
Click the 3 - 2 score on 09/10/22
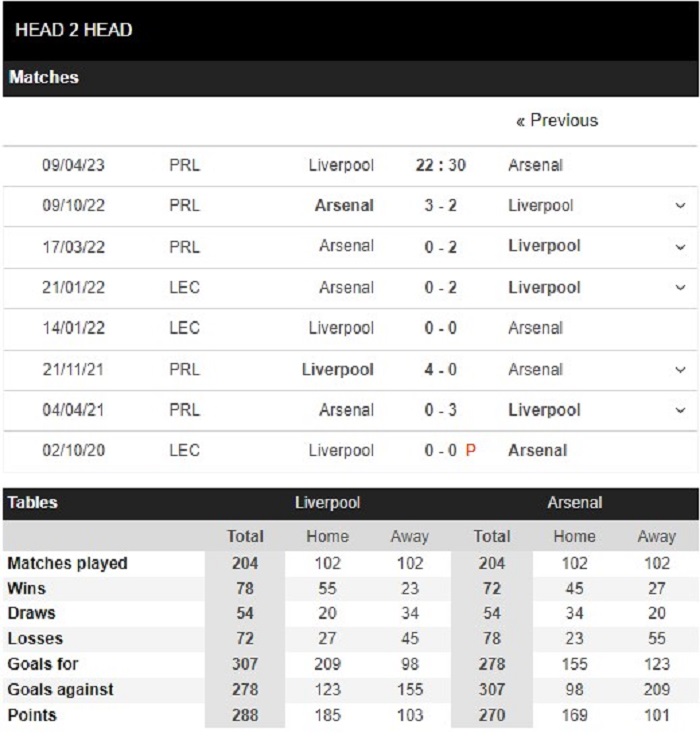[440, 206]
